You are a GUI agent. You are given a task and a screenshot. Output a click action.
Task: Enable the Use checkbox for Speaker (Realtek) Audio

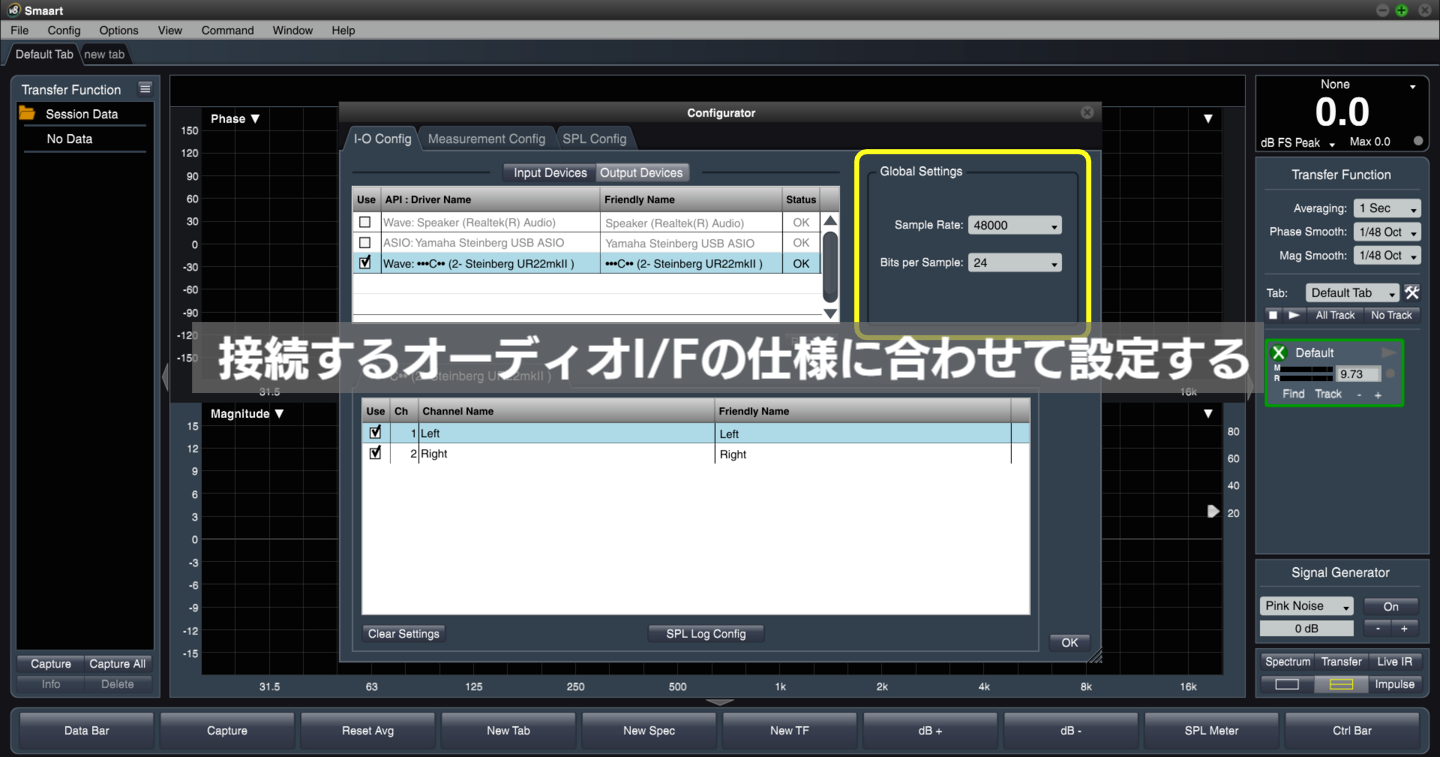click(366, 221)
